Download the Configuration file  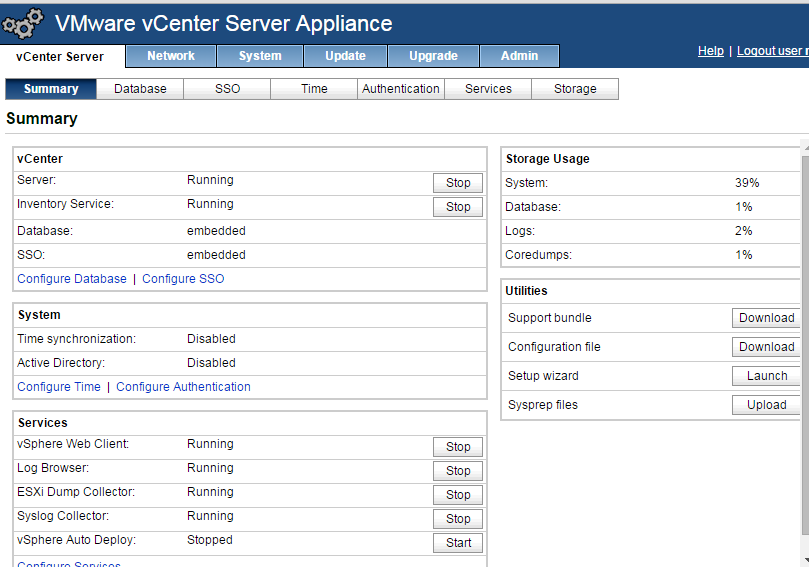pyautogui.click(x=767, y=347)
